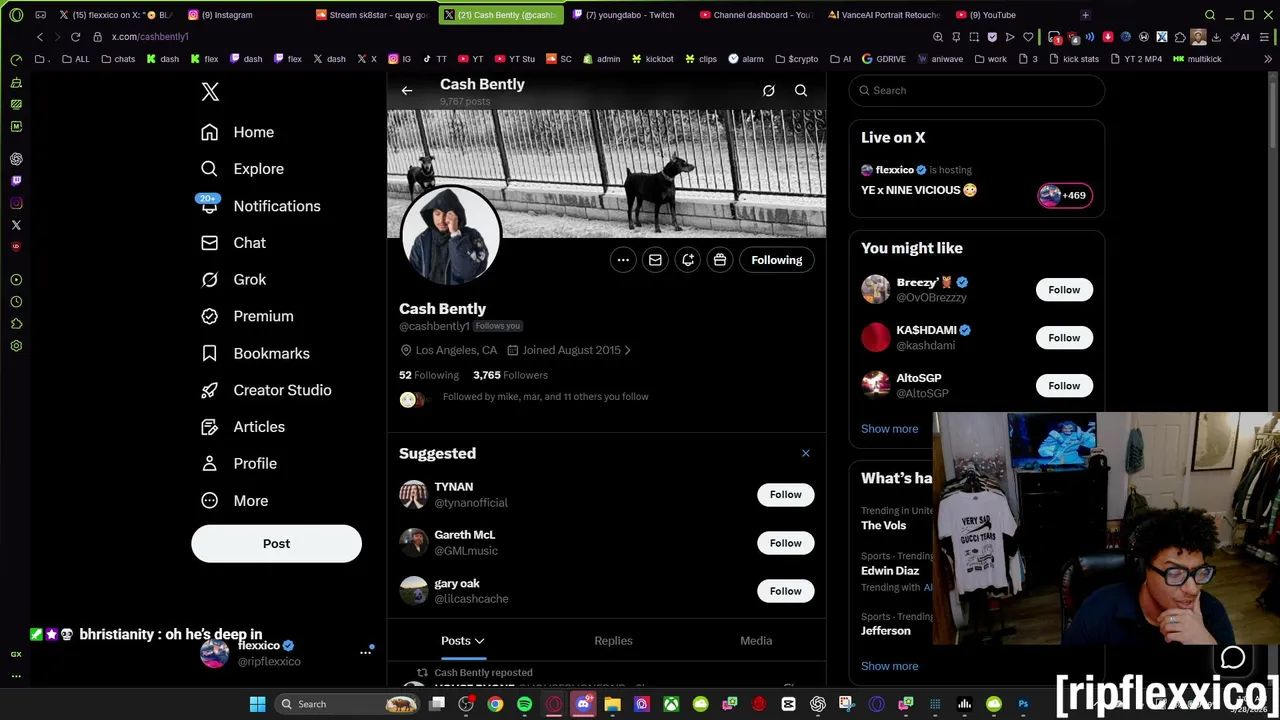
Task: Follow AltoSGP in You might like
Action: [1064, 386]
